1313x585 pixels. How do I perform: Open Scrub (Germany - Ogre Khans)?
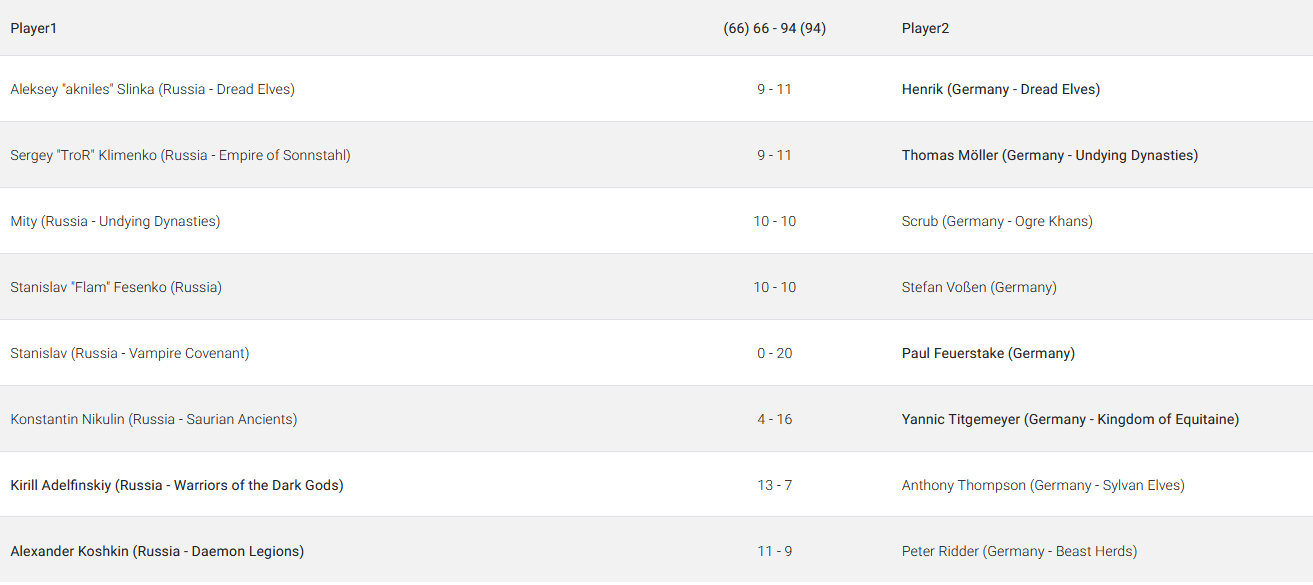(x=997, y=221)
